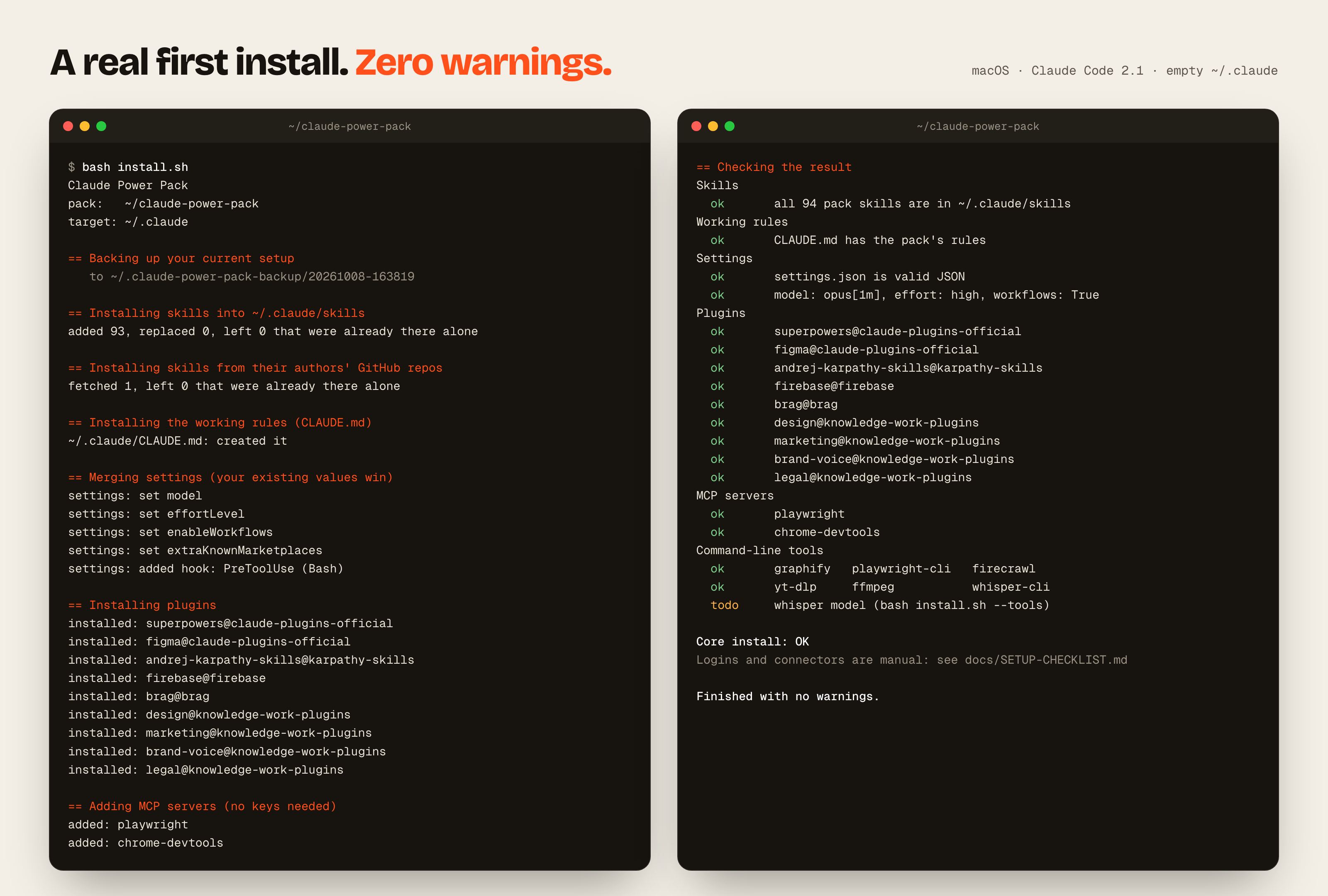Select "installed: design@knowledge-work-plugins" line
The height and width of the screenshot is (896, 1328).
click(210, 715)
